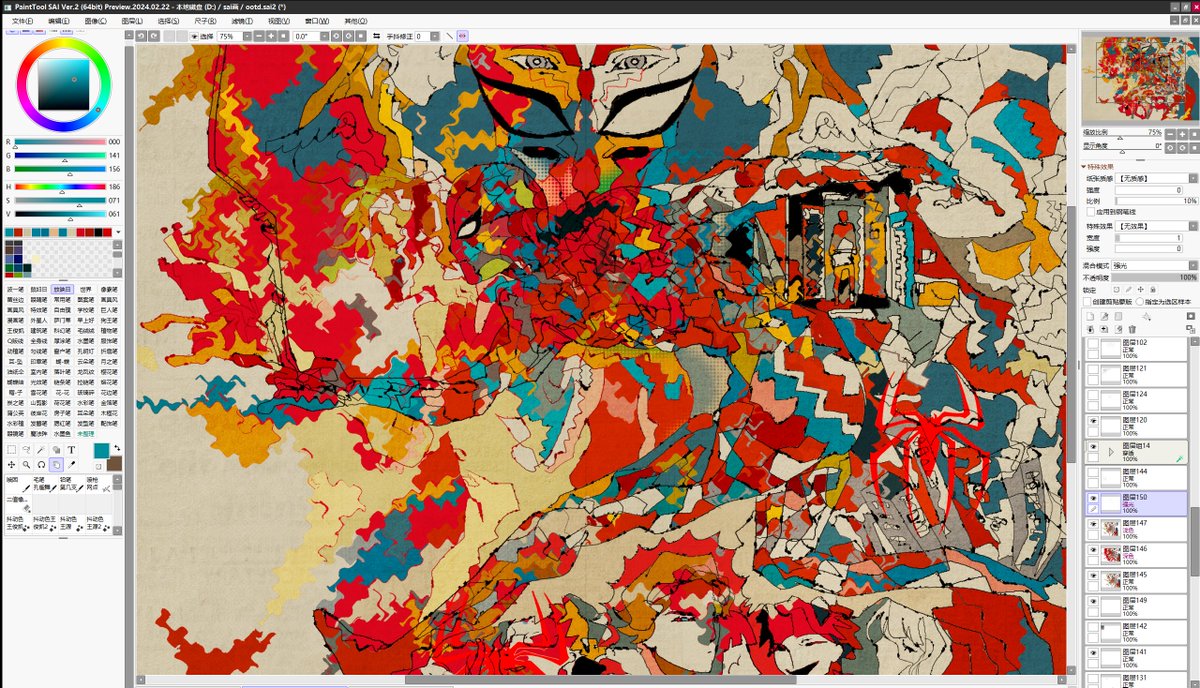Open the 其他(O) menu
Viewport: 1200px width, 688px height.
[x=355, y=20]
